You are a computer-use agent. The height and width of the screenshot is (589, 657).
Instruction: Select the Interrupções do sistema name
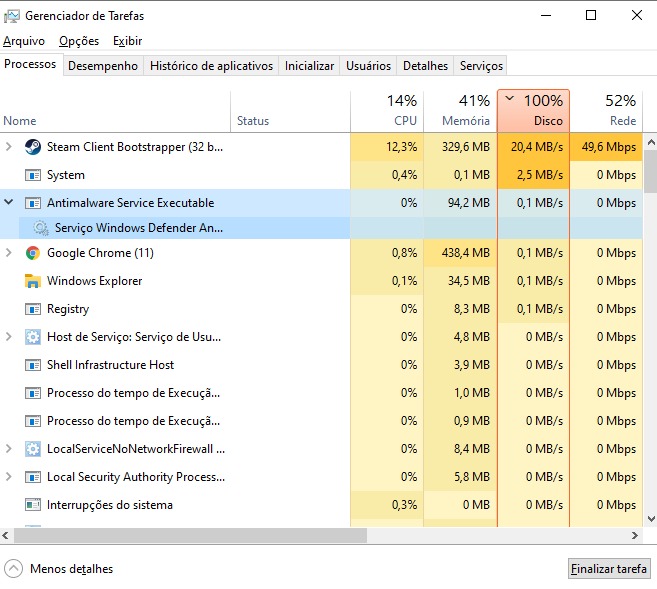coord(110,505)
